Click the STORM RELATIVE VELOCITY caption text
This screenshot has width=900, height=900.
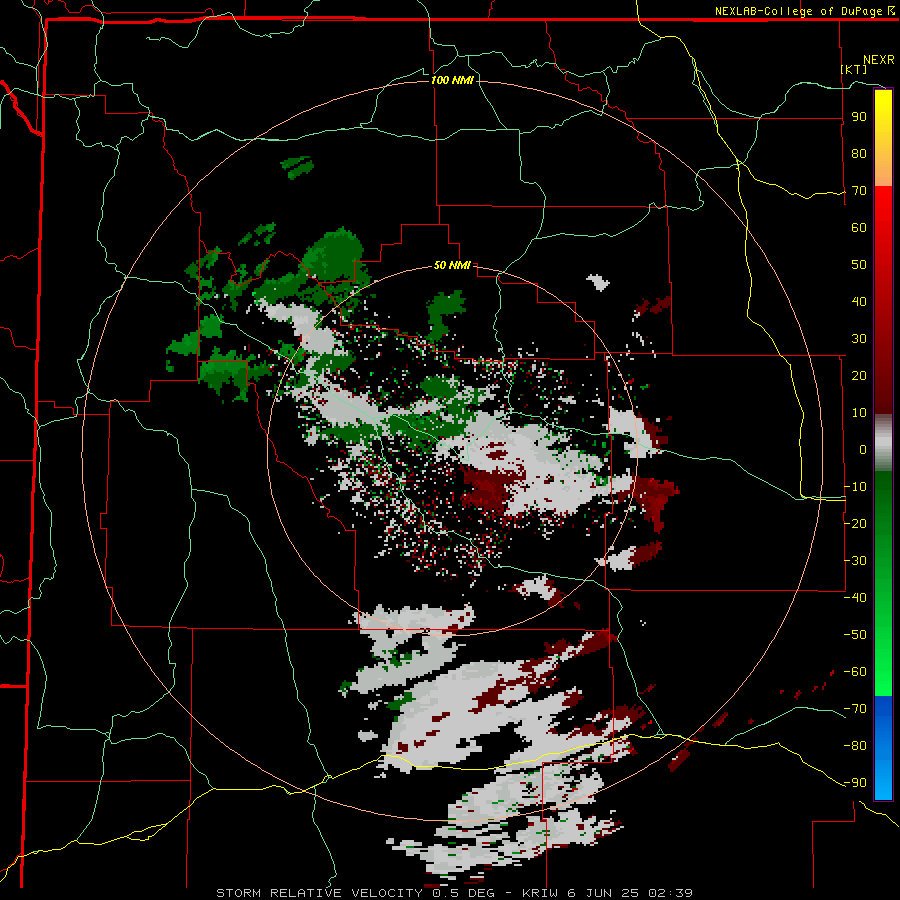(320, 893)
